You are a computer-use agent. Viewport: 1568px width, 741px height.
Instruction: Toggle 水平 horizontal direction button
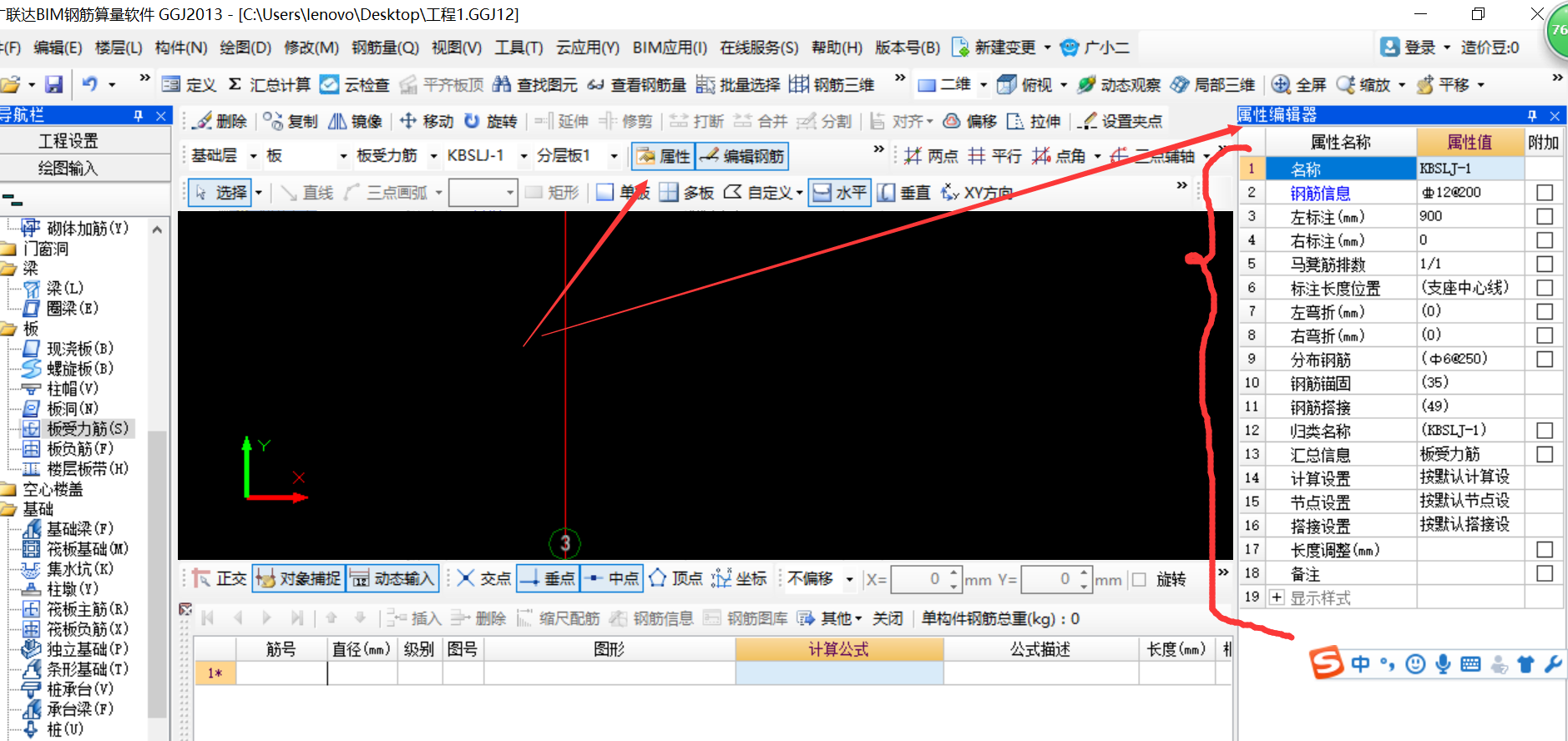[839, 193]
